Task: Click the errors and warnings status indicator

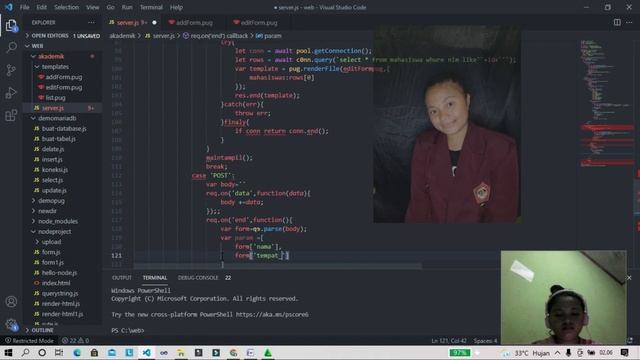Action: tap(75, 340)
